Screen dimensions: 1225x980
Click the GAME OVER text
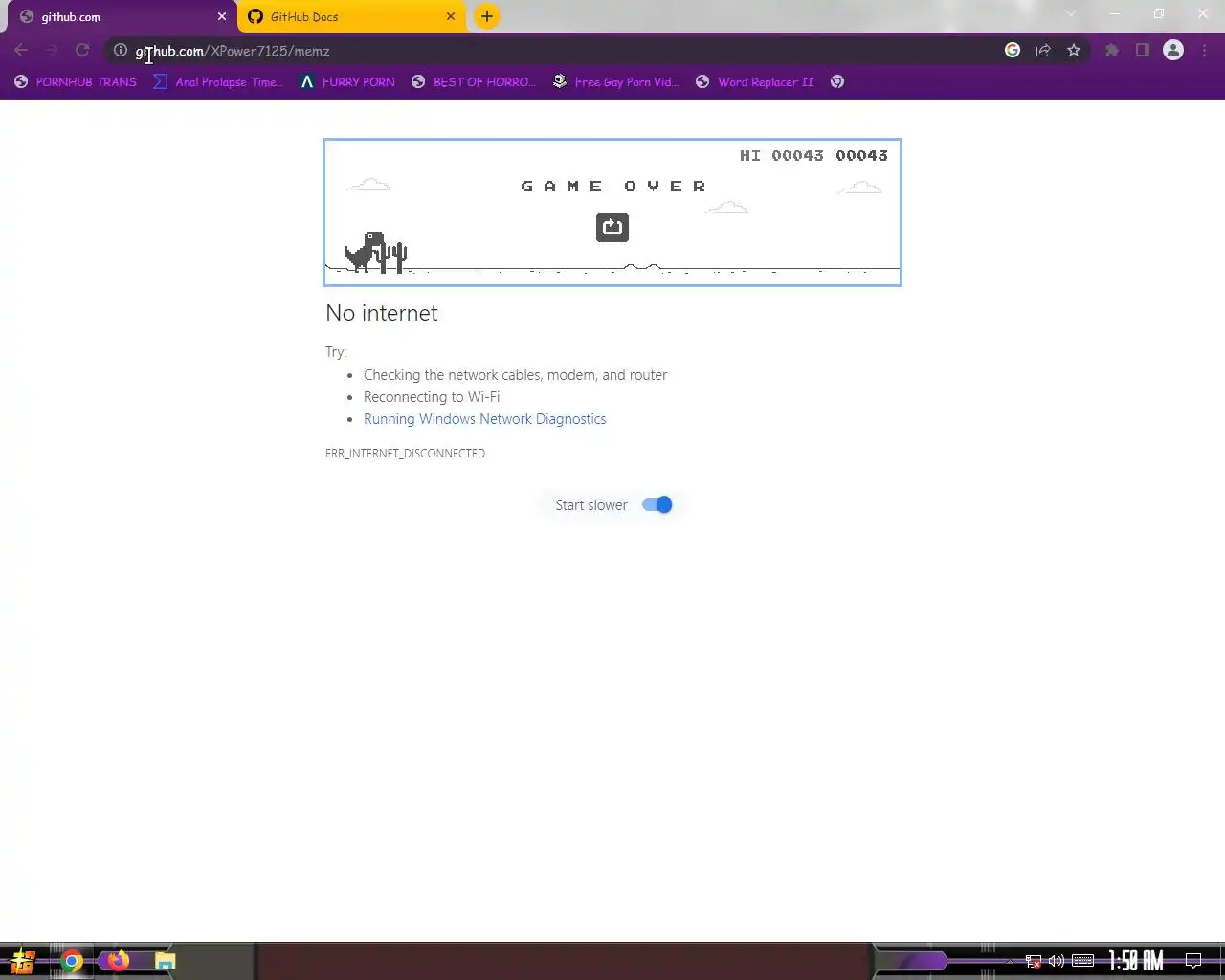[613, 187]
